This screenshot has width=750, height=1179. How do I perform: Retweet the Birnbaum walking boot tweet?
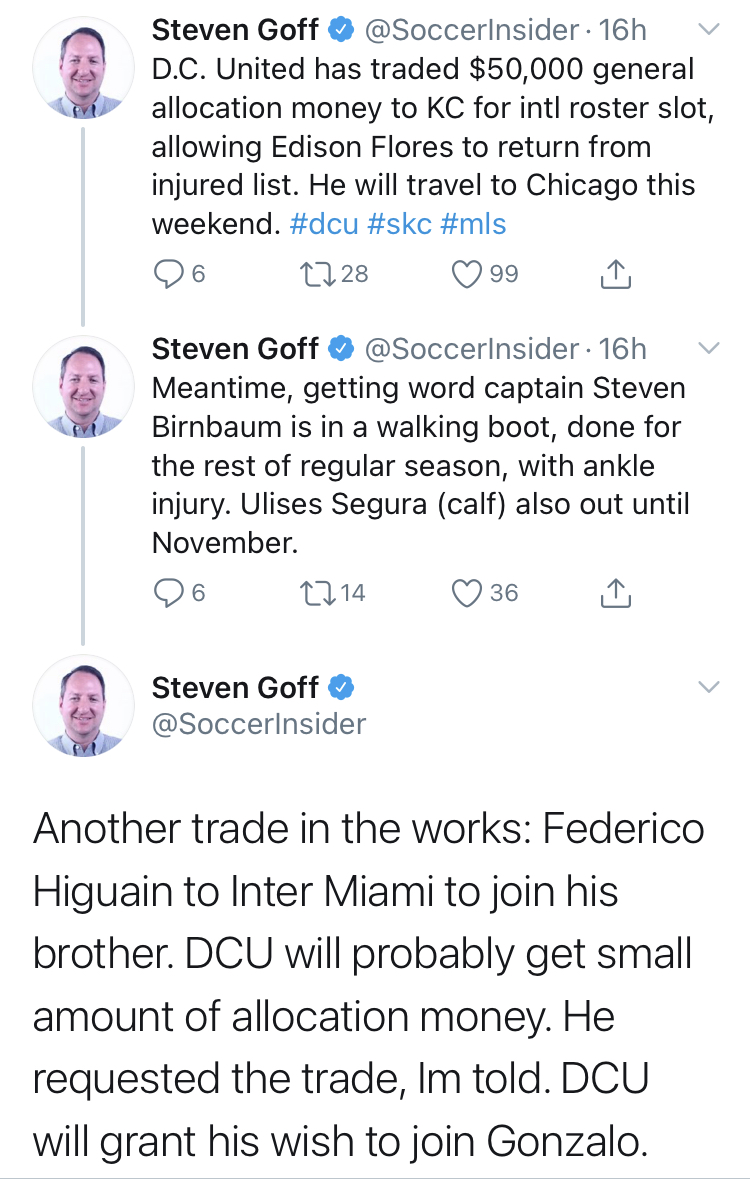pyautogui.click(x=314, y=593)
